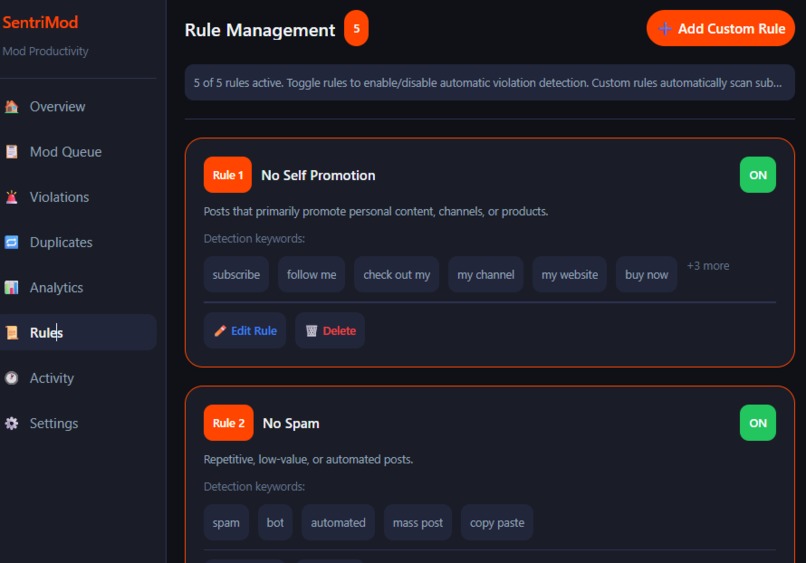The image size is (806, 563).
Task: Edit Rule 1 No Self Promotion
Action: pos(245,331)
